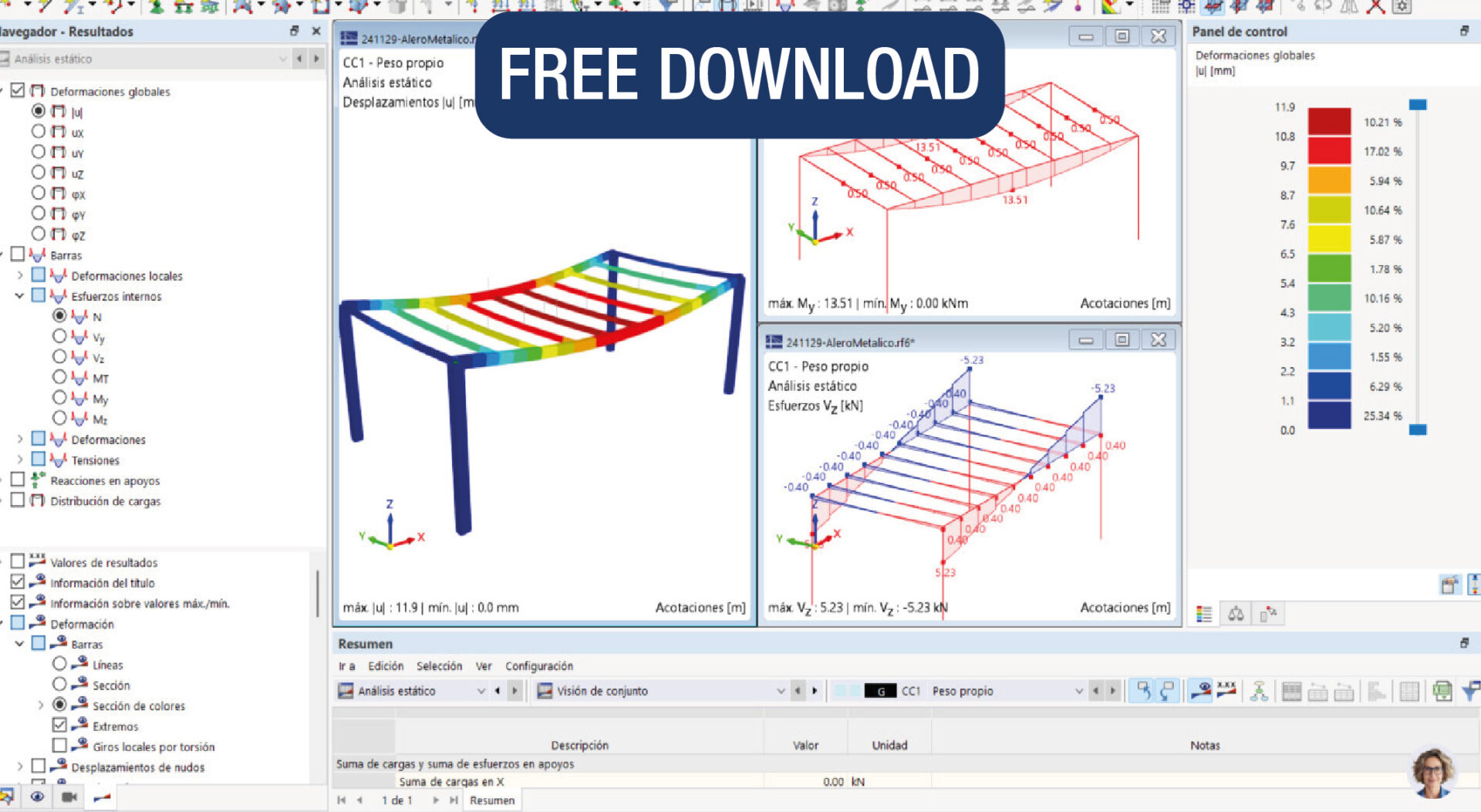Select the Líneas deformation display radio button
The width and height of the screenshot is (1481, 812).
tap(59, 663)
